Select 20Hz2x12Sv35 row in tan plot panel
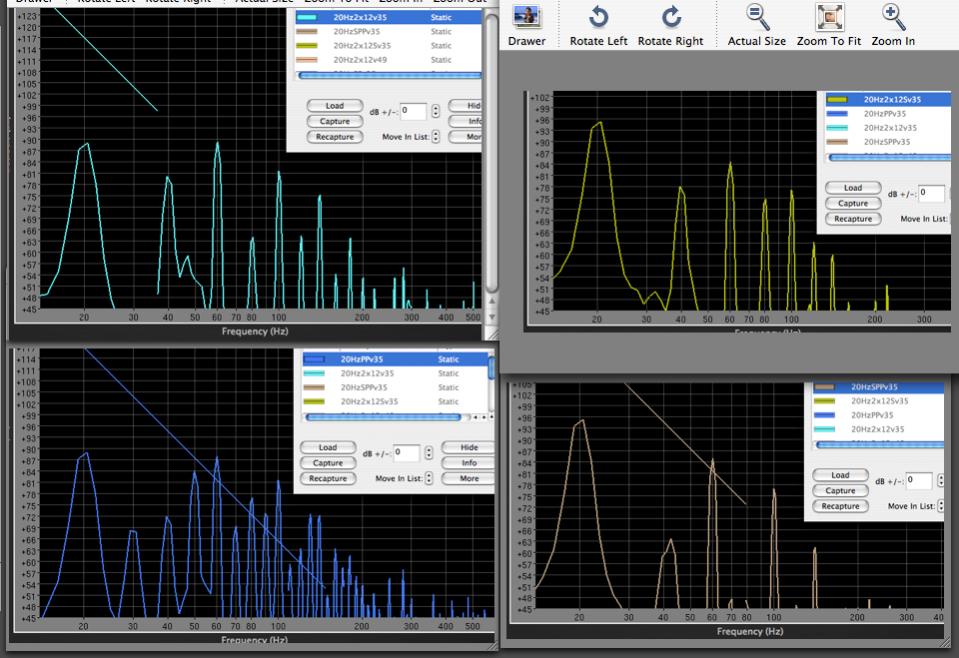Image resolution: width=959 pixels, height=658 pixels. [877, 401]
